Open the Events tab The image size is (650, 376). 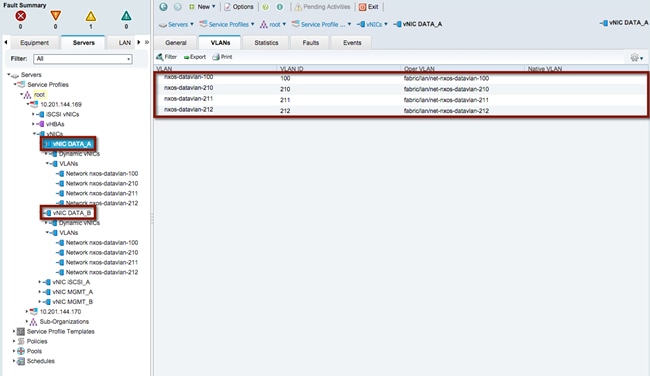click(x=352, y=43)
